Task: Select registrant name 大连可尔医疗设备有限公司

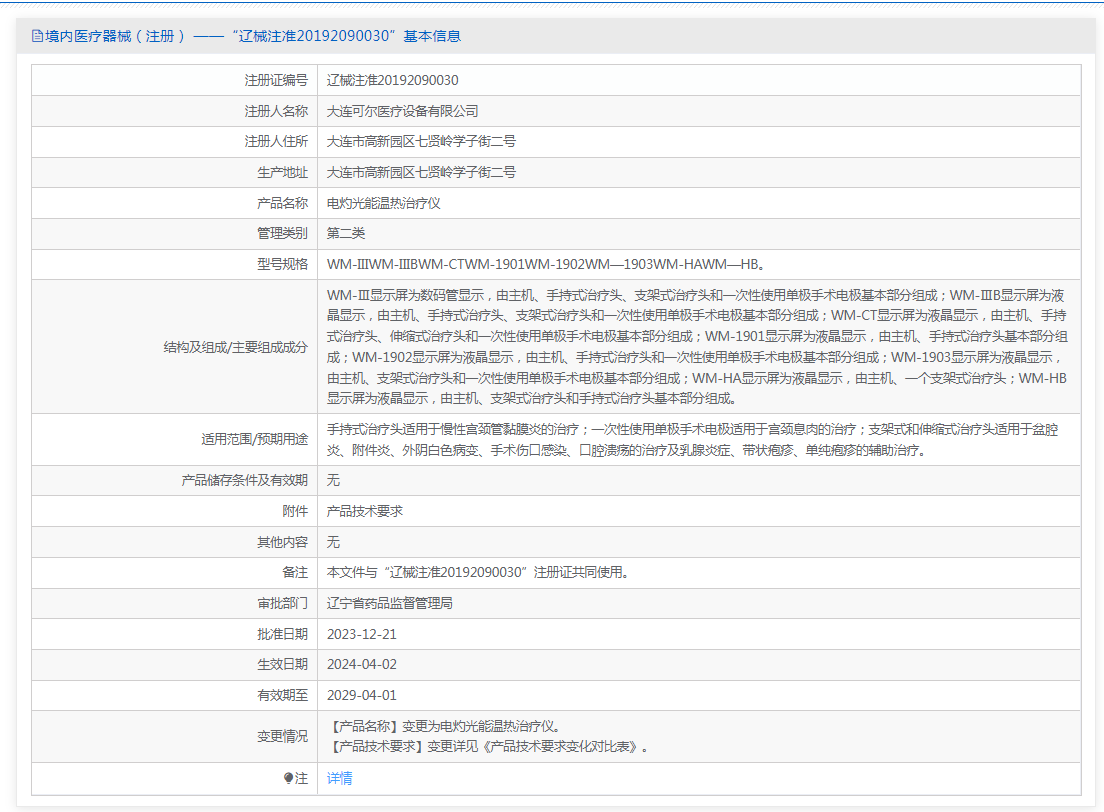Action: 403,111
